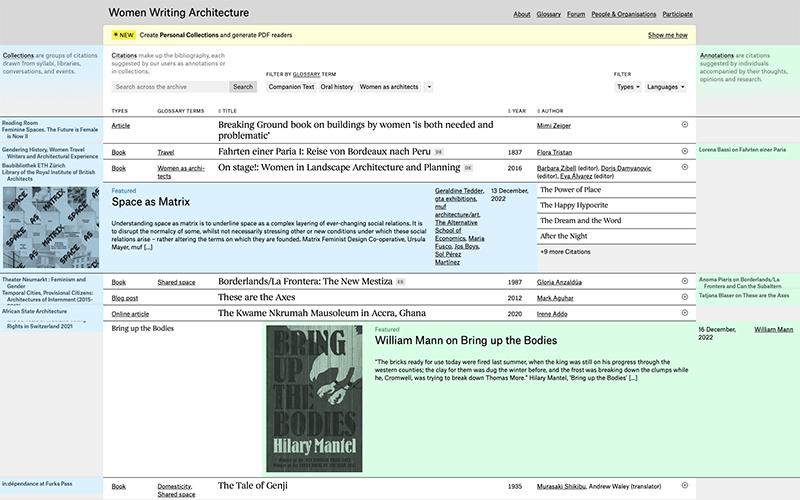Click the 'Show me how' link
The width and height of the screenshot is (800, 500).
point(667,35)
